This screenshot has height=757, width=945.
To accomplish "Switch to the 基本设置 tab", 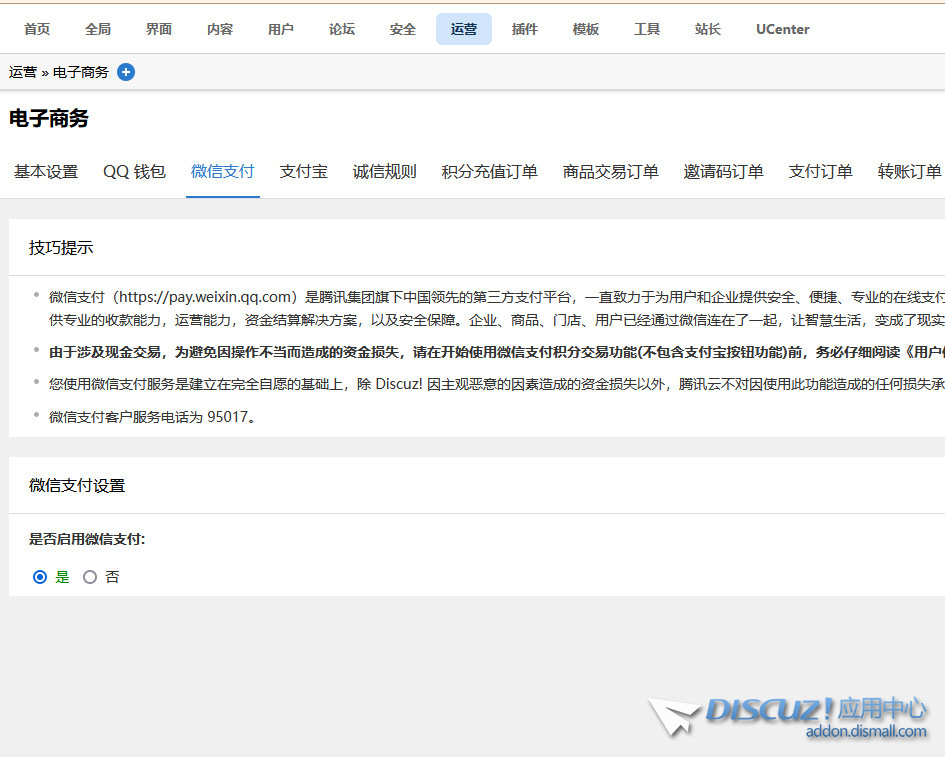I will [x=45, y=171].
